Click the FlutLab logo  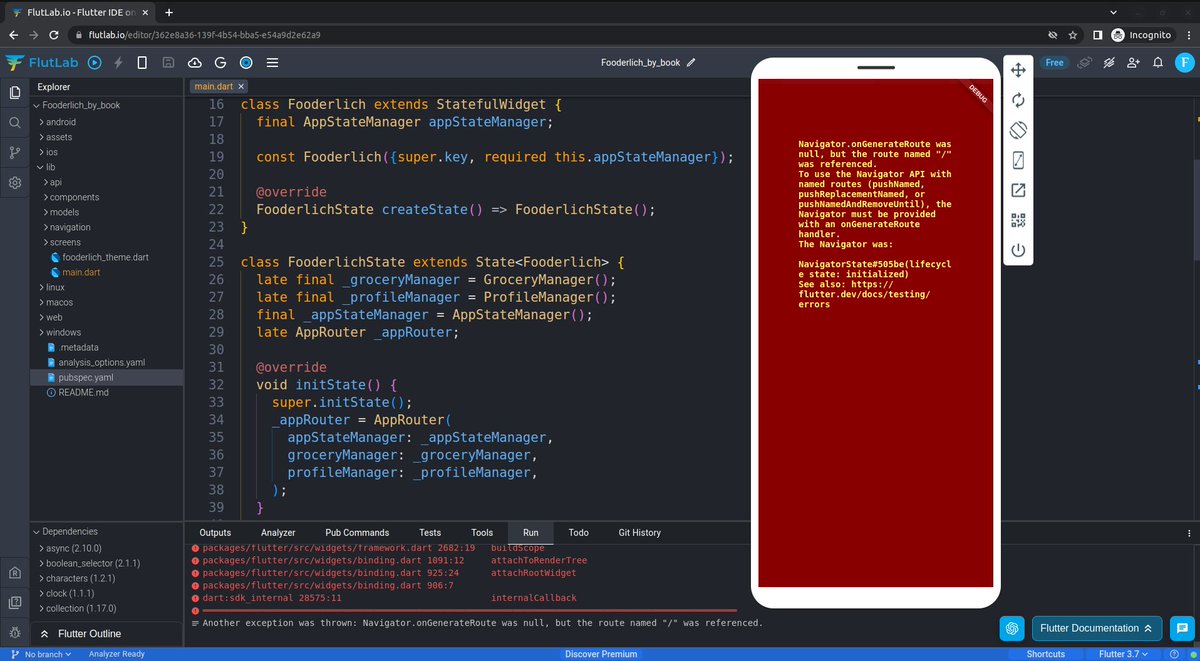point(40,62)
